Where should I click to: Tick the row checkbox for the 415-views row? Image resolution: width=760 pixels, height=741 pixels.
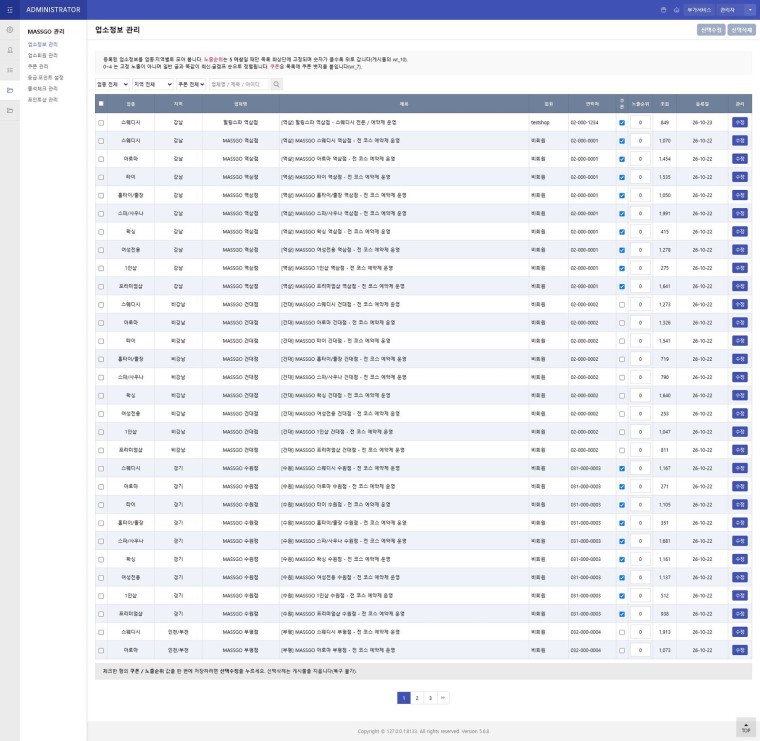click(101, 232)
